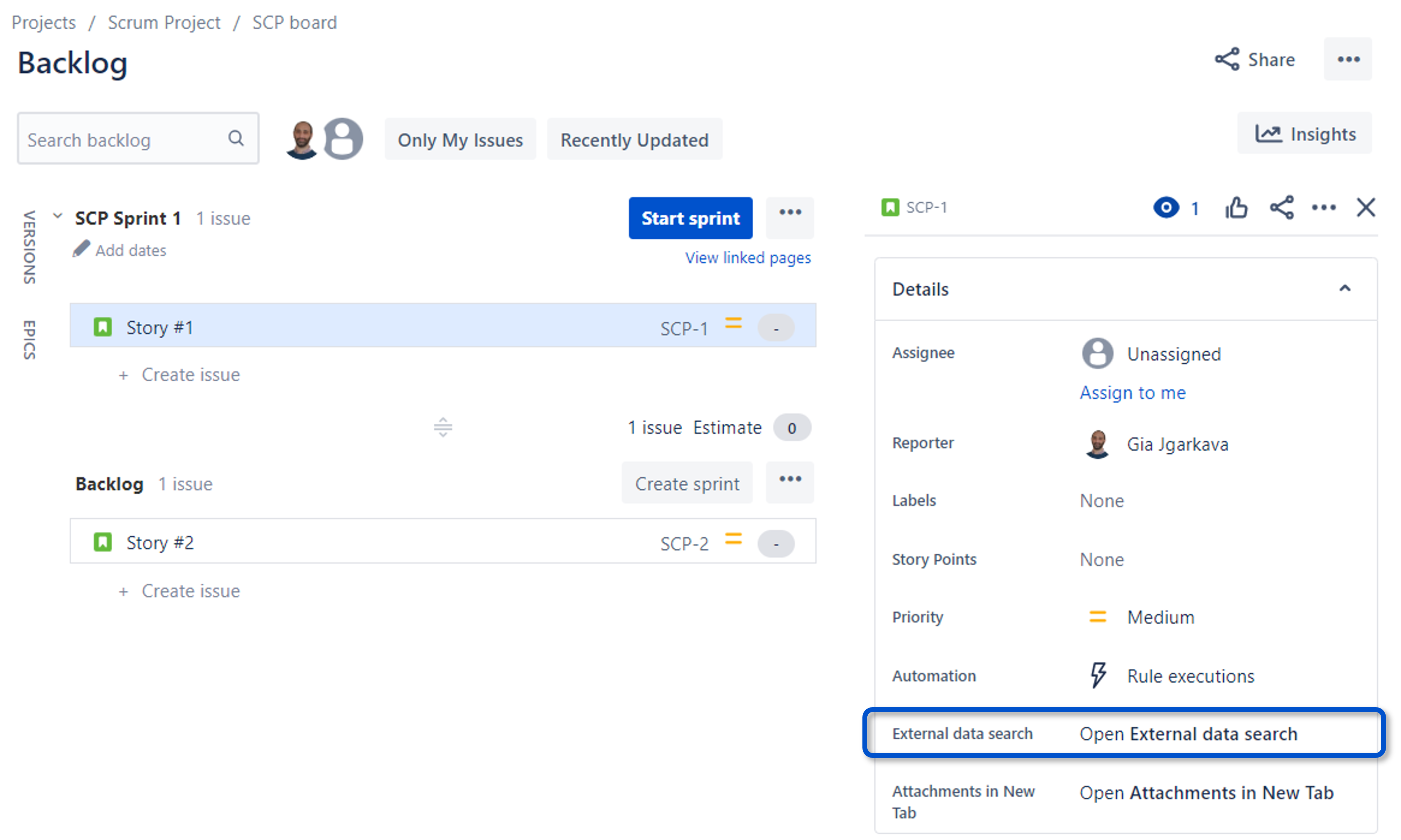The width and height of the screenshot is (1401, 840).
Task: Click the story type icon for Story #2
Action: pyautogui.click(x=102, y=542)
